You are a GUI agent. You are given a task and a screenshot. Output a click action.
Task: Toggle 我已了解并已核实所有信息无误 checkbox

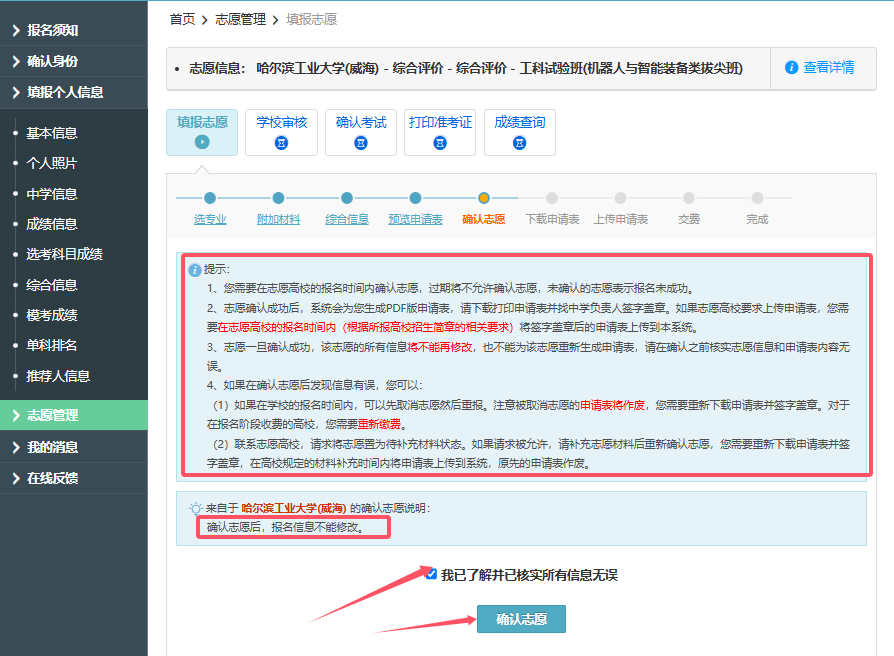431,574
